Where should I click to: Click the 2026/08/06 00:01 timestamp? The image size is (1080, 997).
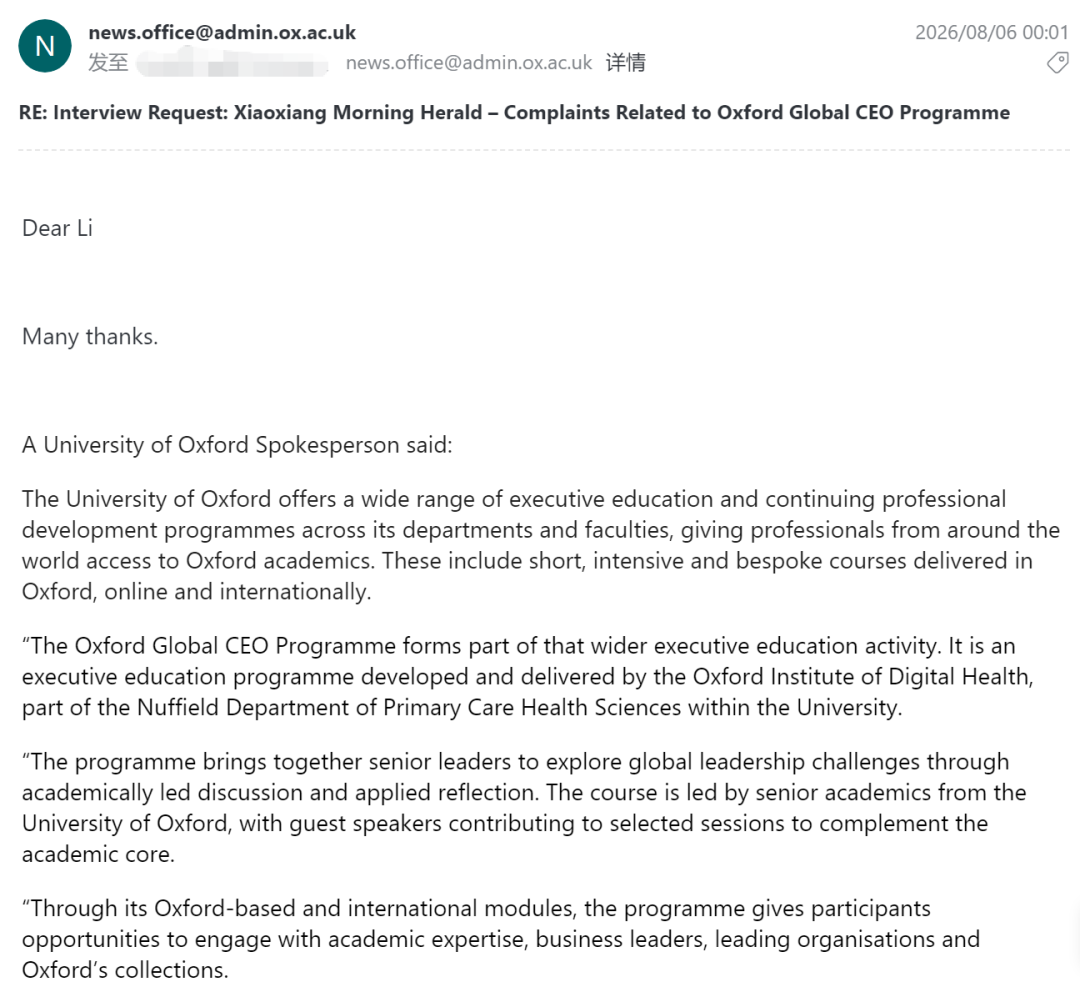pos(991,32)
